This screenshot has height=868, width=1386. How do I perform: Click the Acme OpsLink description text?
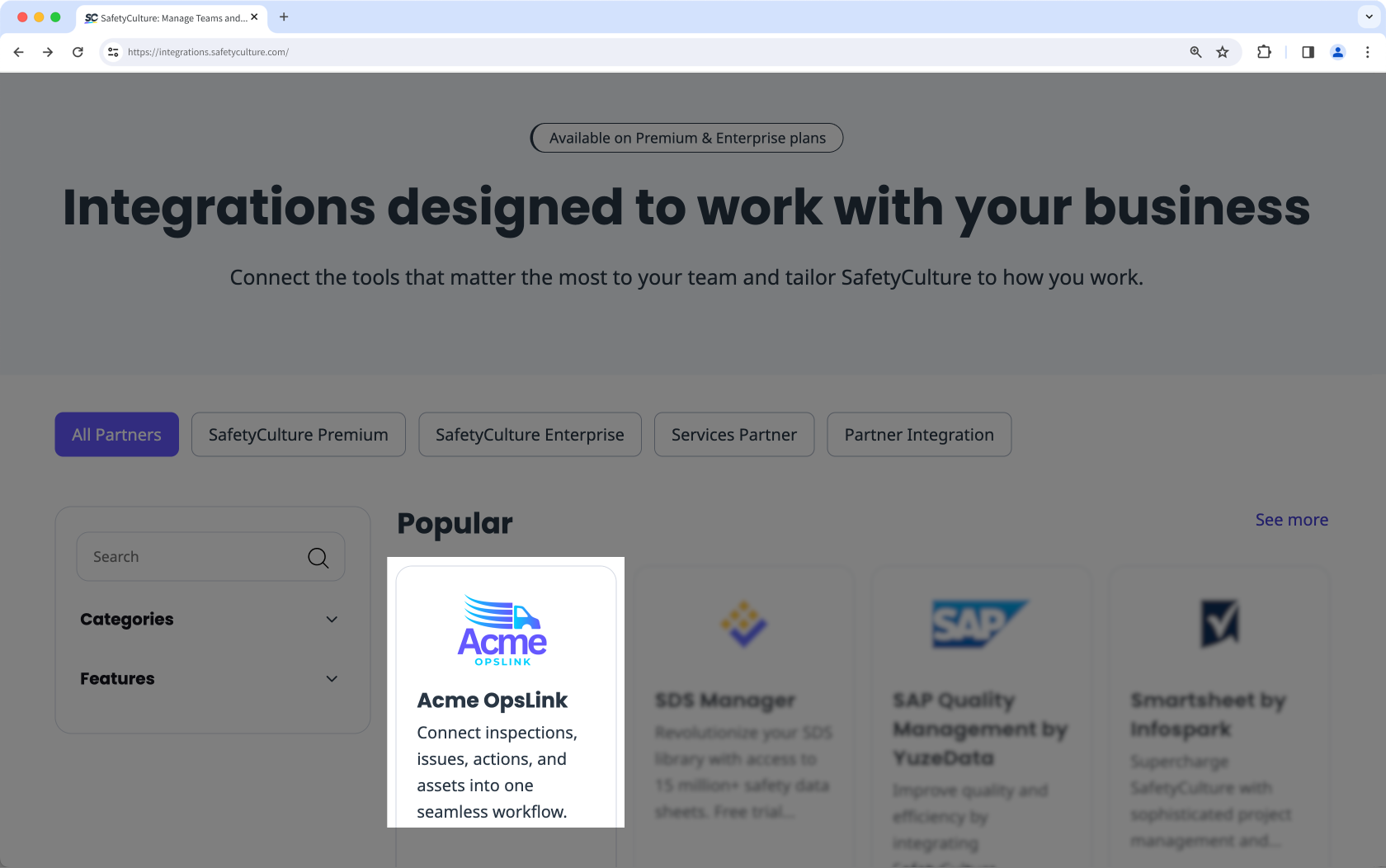tap(497, 772)
